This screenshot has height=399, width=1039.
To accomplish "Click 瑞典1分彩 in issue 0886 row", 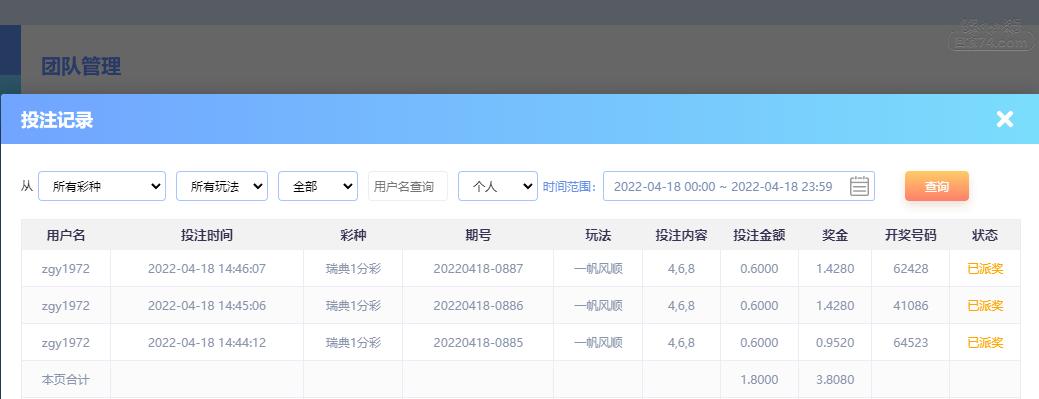I will point(353,306).
